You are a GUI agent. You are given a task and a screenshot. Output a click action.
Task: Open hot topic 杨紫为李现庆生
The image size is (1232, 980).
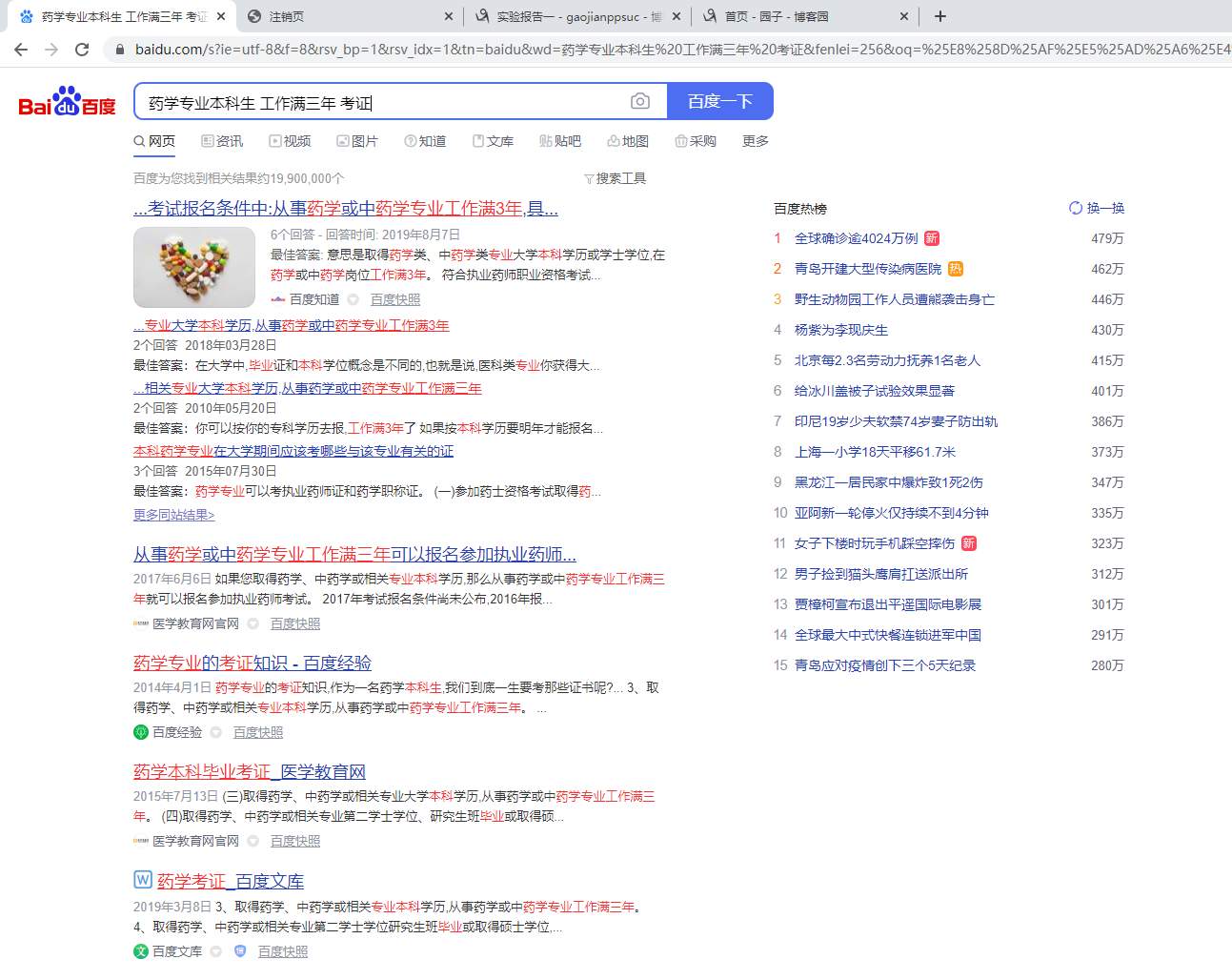pos(841,330)
